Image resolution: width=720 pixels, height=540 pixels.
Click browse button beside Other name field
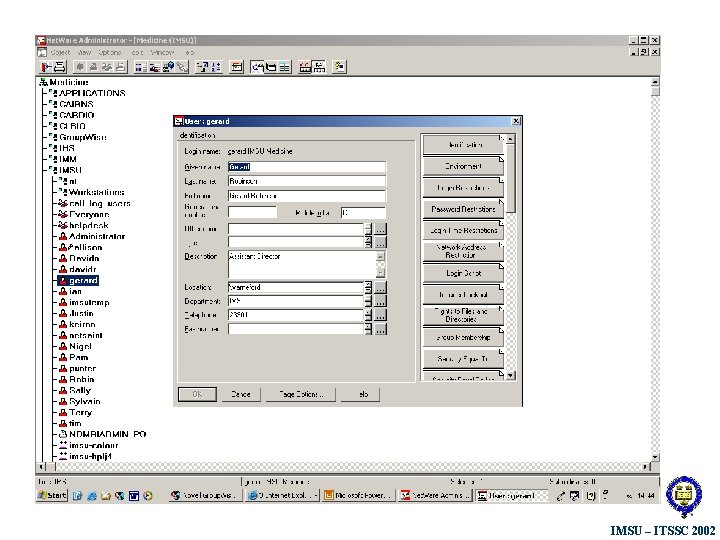(x=381, y=229)
